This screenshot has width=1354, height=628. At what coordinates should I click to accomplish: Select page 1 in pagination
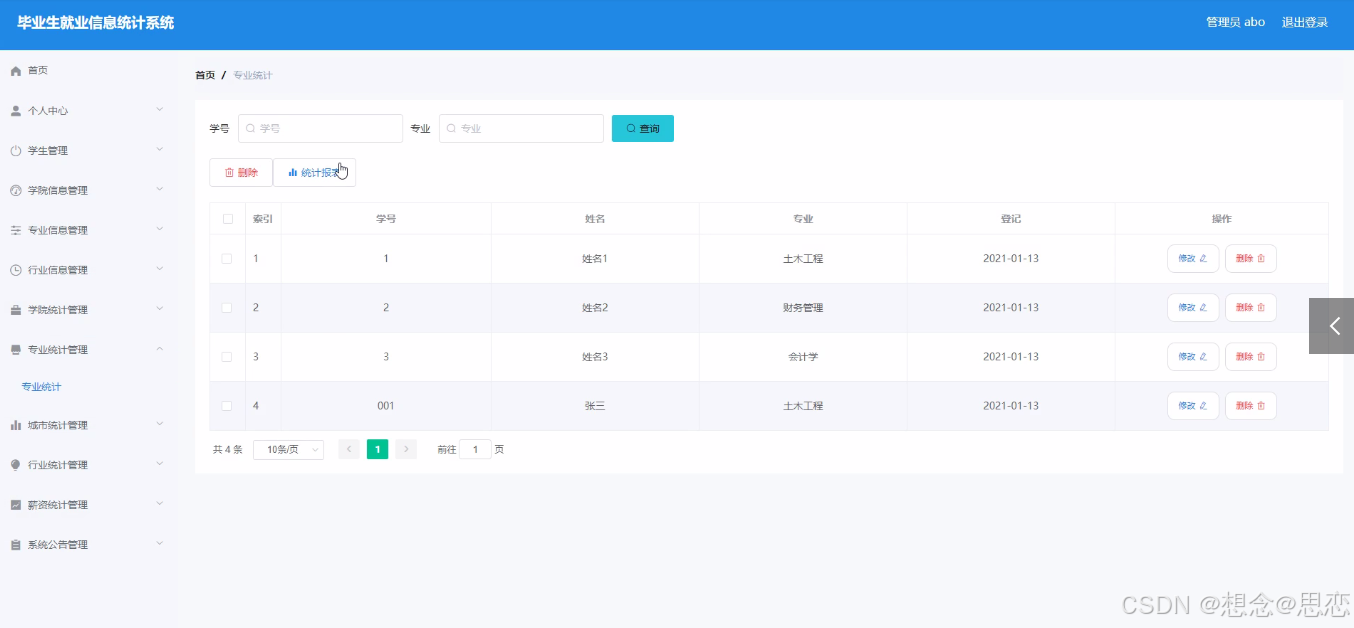[377, 450]
